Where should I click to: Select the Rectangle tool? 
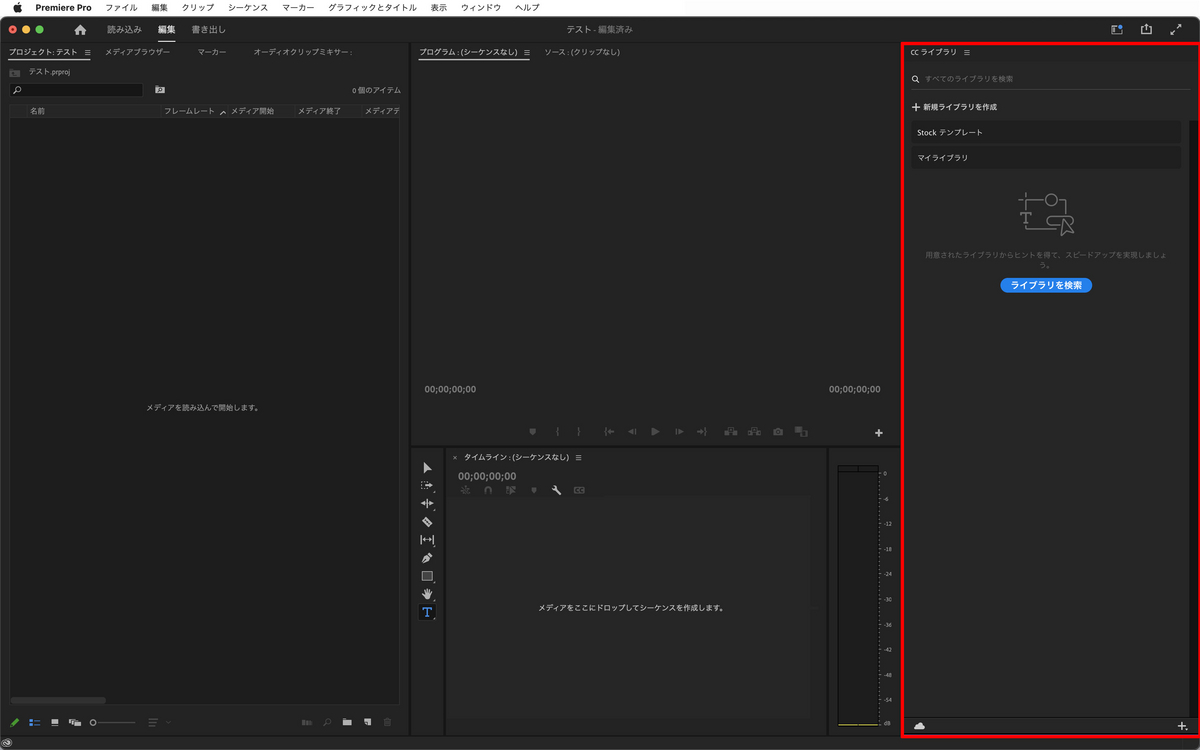(427, 576)
